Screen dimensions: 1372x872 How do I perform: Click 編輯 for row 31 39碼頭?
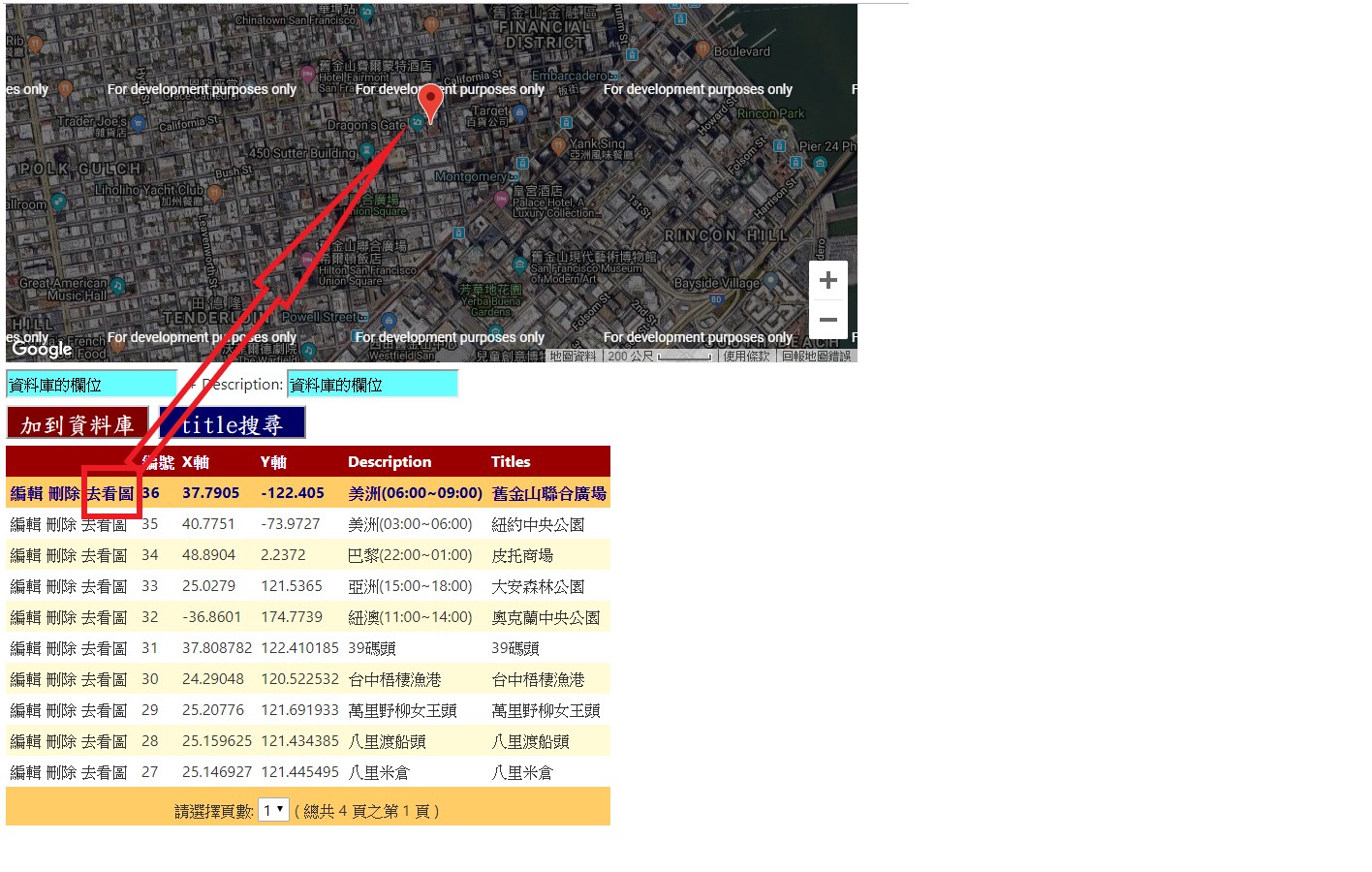[26, 648]
